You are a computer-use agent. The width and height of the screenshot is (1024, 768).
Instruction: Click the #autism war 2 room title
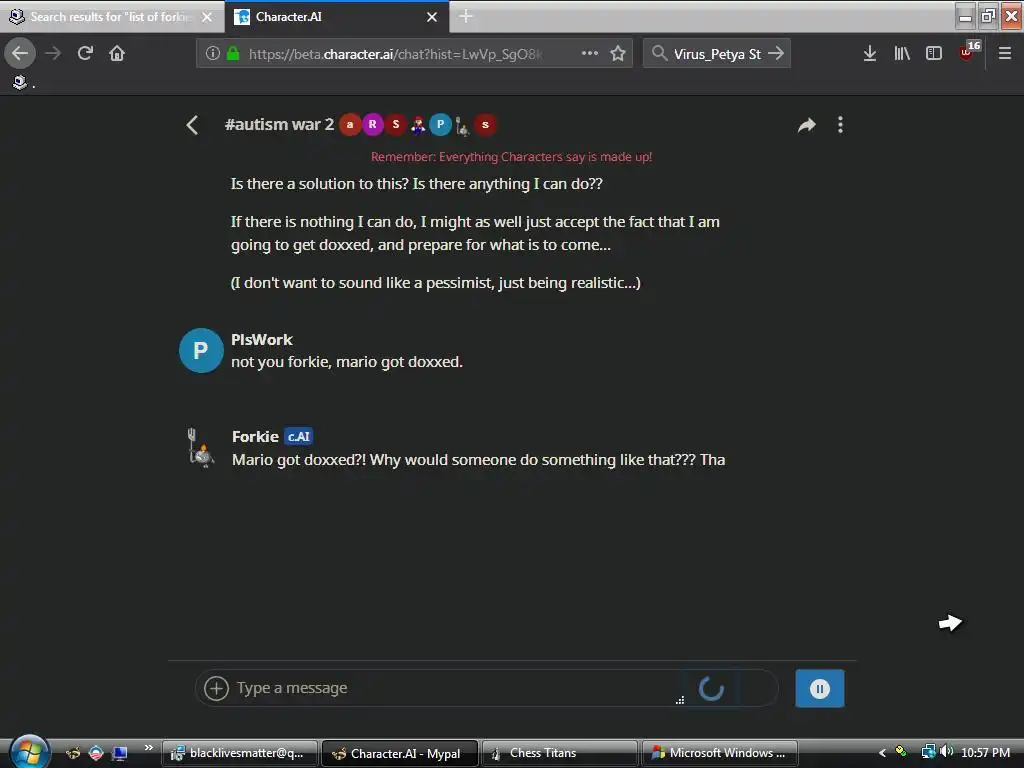(x=279, y=124)
